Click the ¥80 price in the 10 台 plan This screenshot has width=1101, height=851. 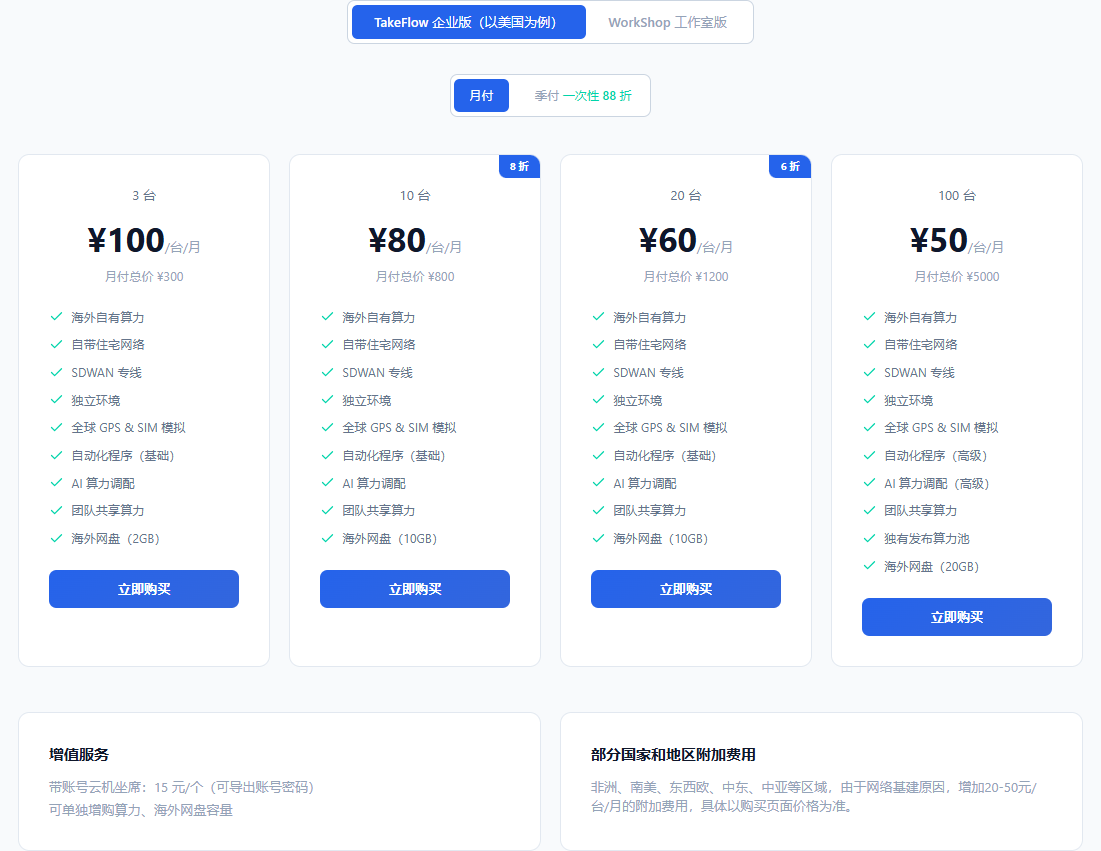tap(397, 241)
